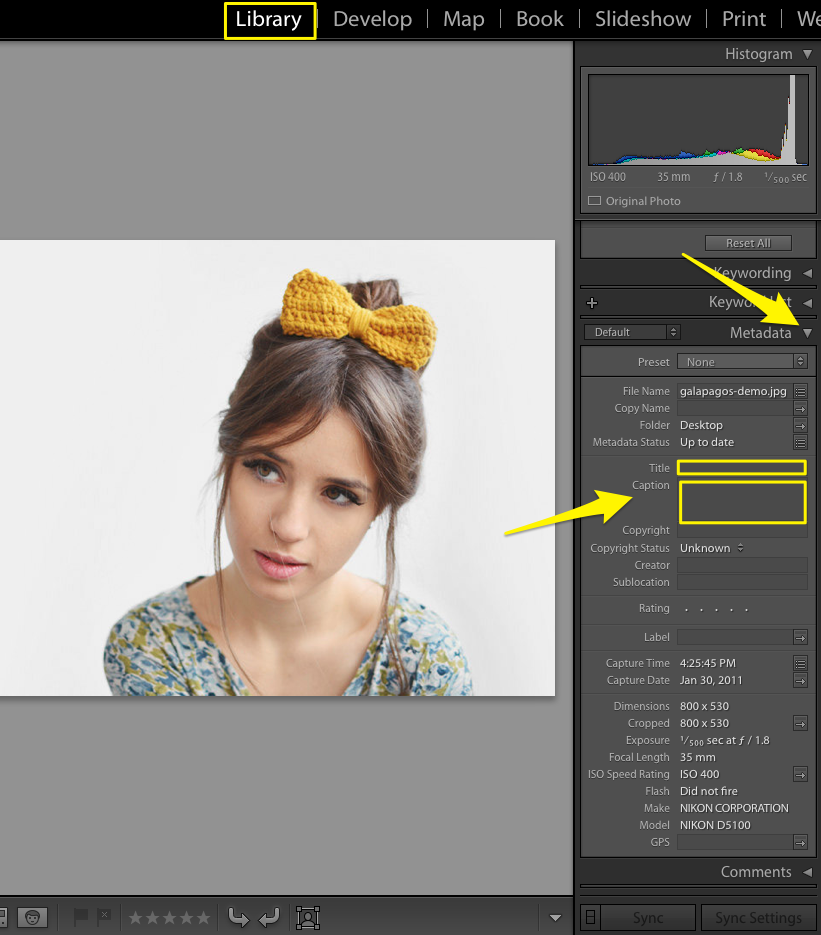Set the flagged pick flag in toolbar
The width and height of the screenshot is (821, 935).
[x=81, y=916]
